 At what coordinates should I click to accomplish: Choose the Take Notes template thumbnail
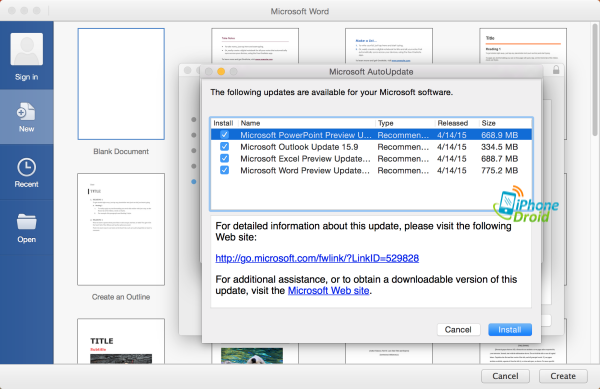[255, 45]
